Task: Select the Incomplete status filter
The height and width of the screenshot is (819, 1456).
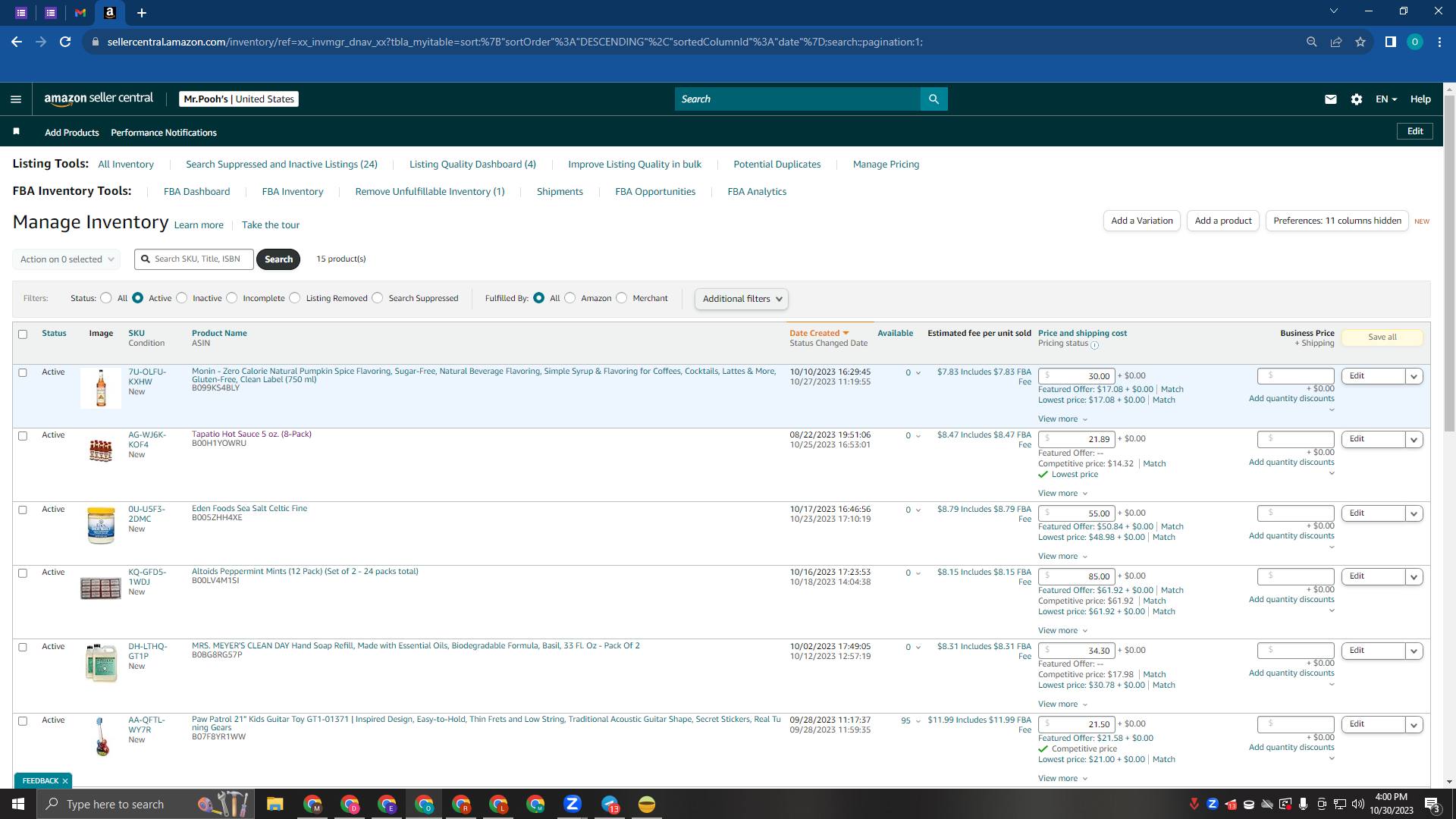Action: (232, 298)
